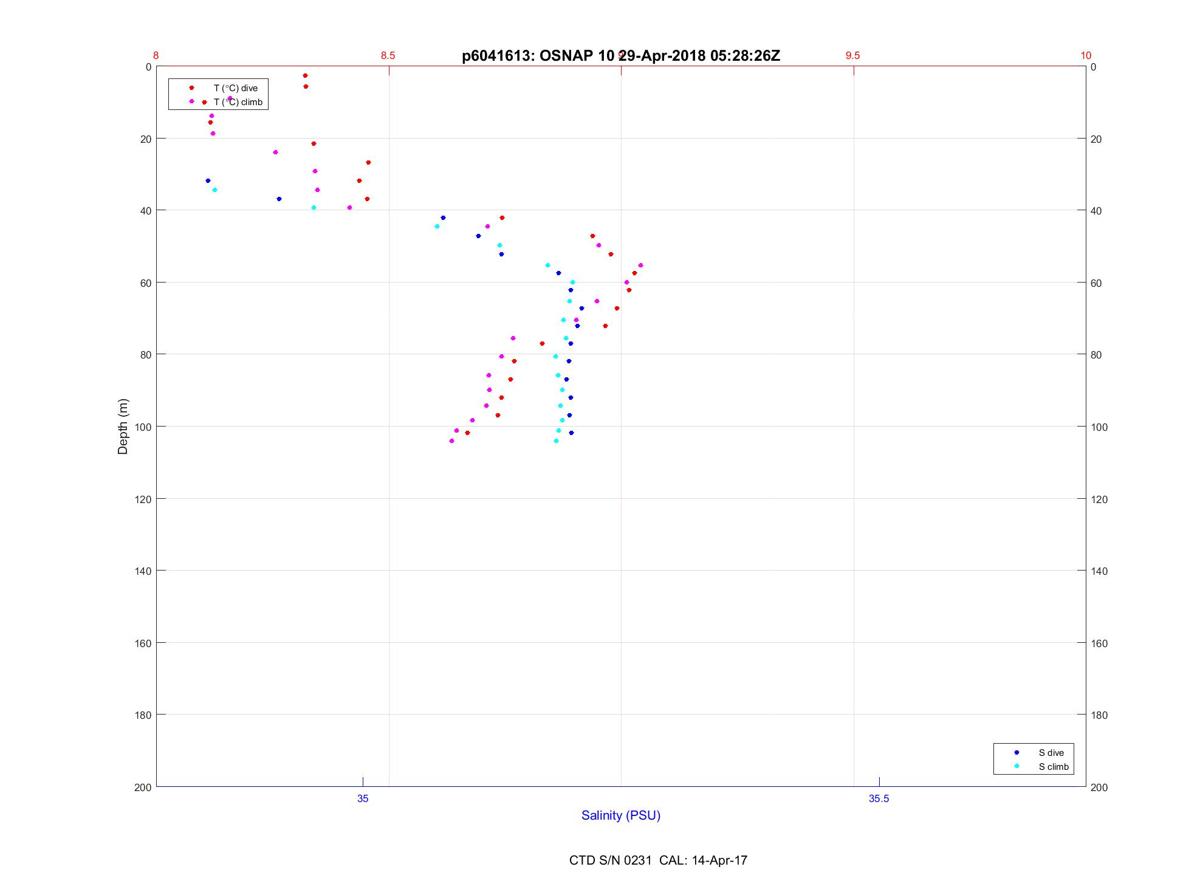
Task: Select the 'S climb' legend entry
Action: point(1054,766)
